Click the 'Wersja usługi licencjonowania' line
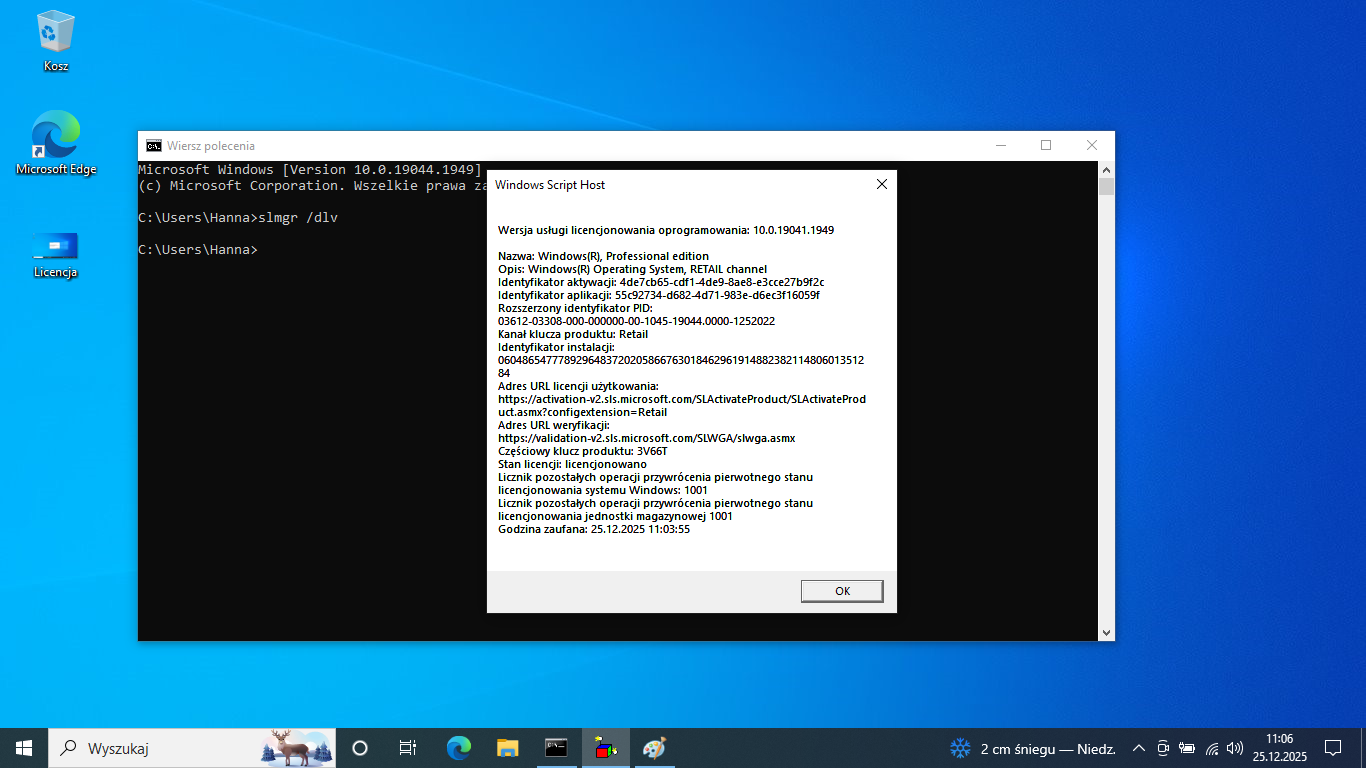1366x768 pixels. click(666, 230)
